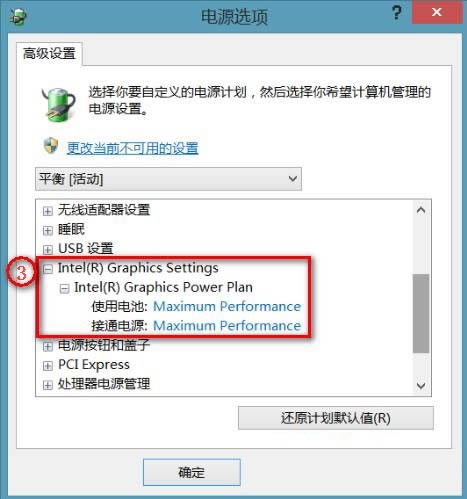Click the settings list scroll down arrow
Viewport: 467px width, 499px height.
(421, 386)
